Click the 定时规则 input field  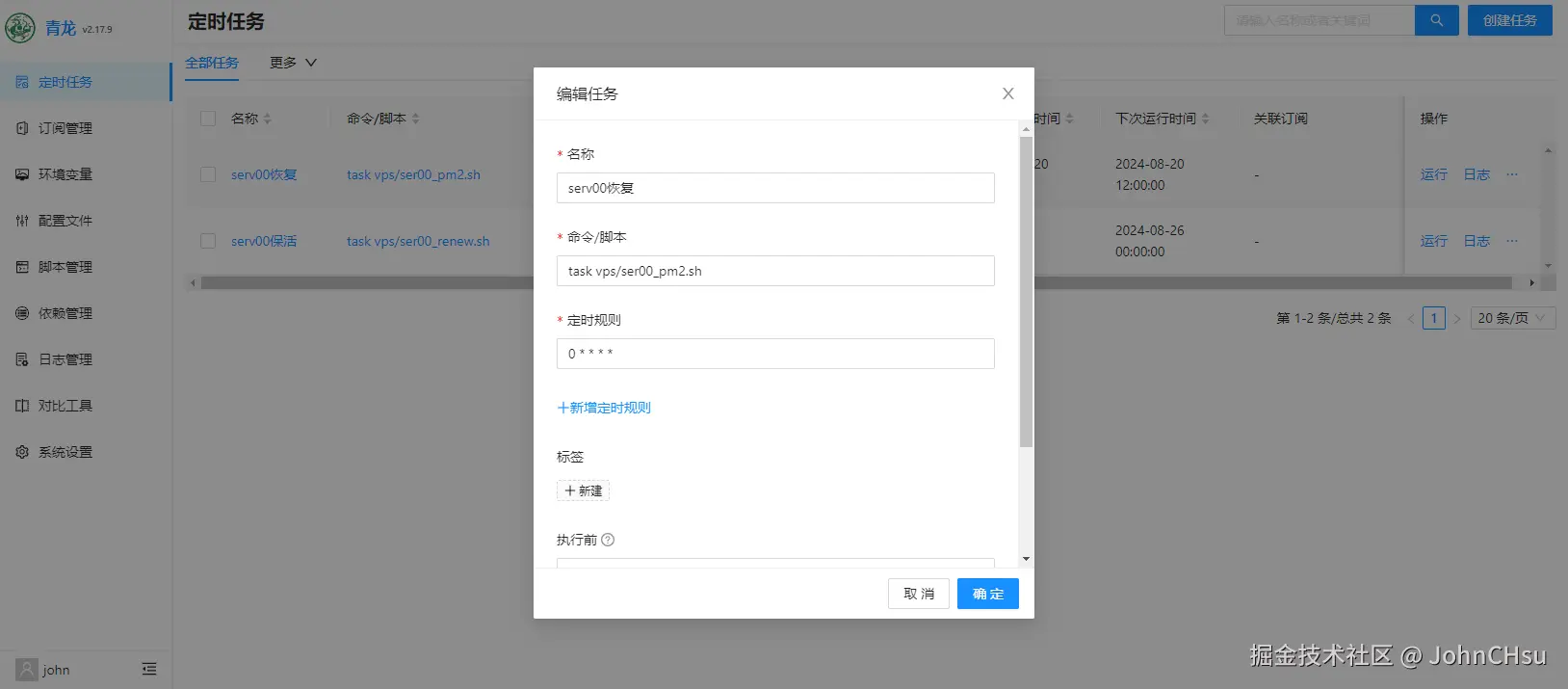(775, 354)
